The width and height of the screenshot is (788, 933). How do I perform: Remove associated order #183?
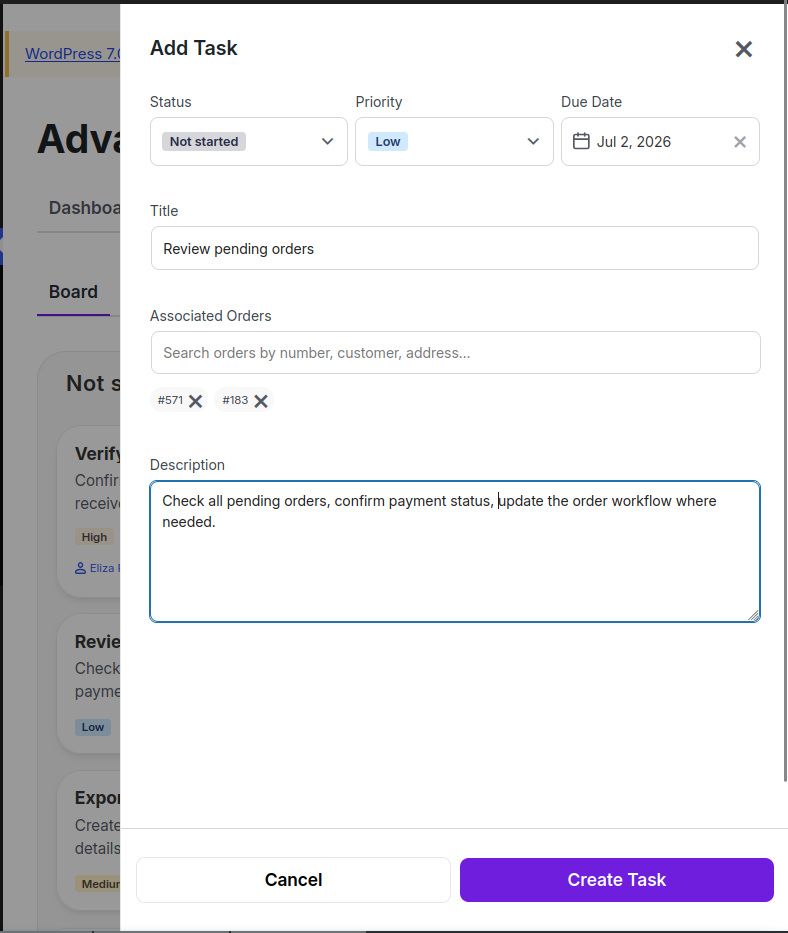click(261, 401)
